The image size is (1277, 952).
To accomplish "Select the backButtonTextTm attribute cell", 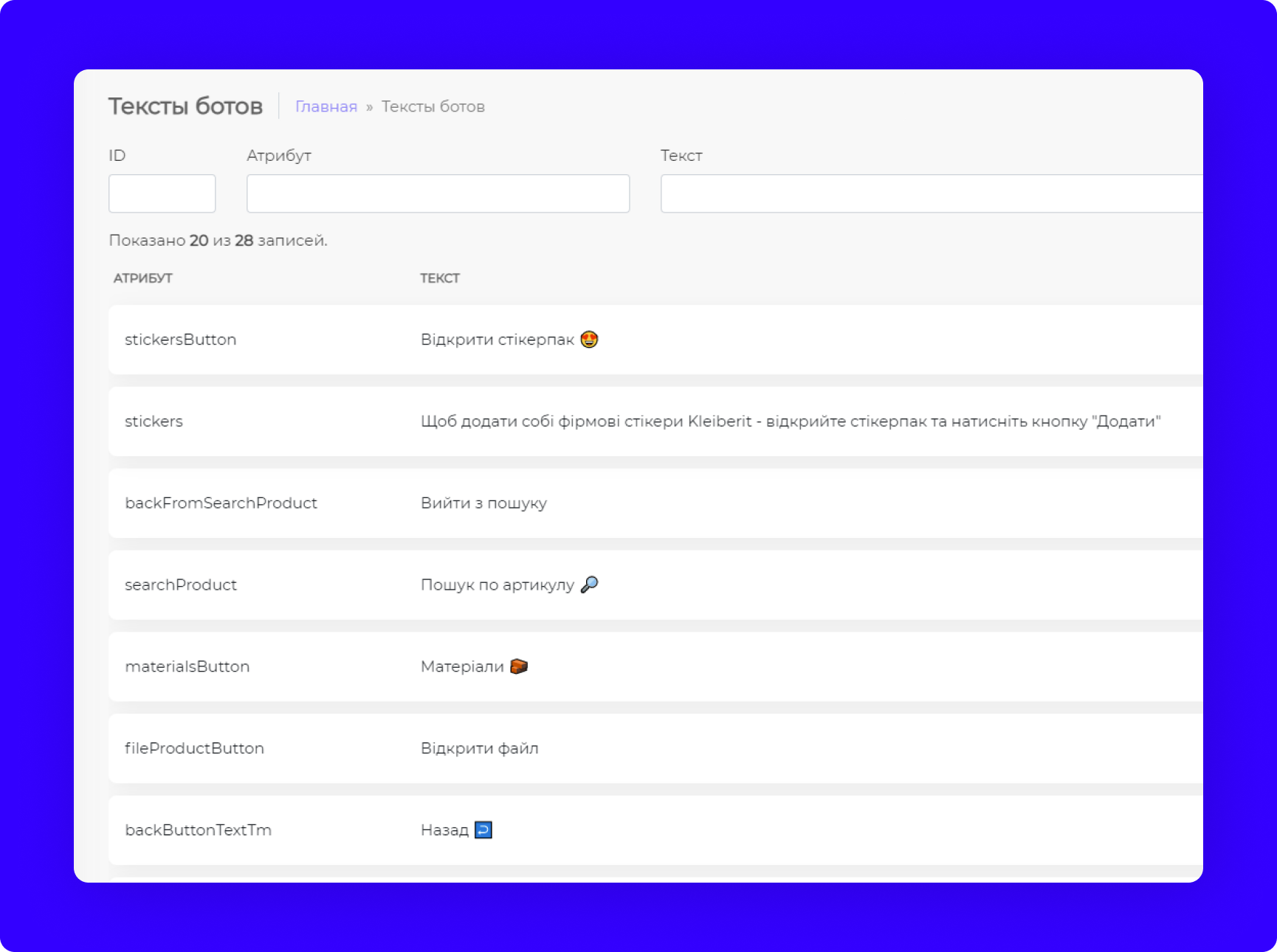I will point(198,830).
